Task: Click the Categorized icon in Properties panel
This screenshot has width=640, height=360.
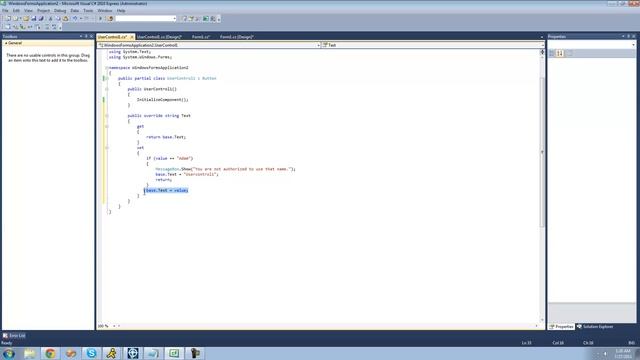Action: pos(552,53)
